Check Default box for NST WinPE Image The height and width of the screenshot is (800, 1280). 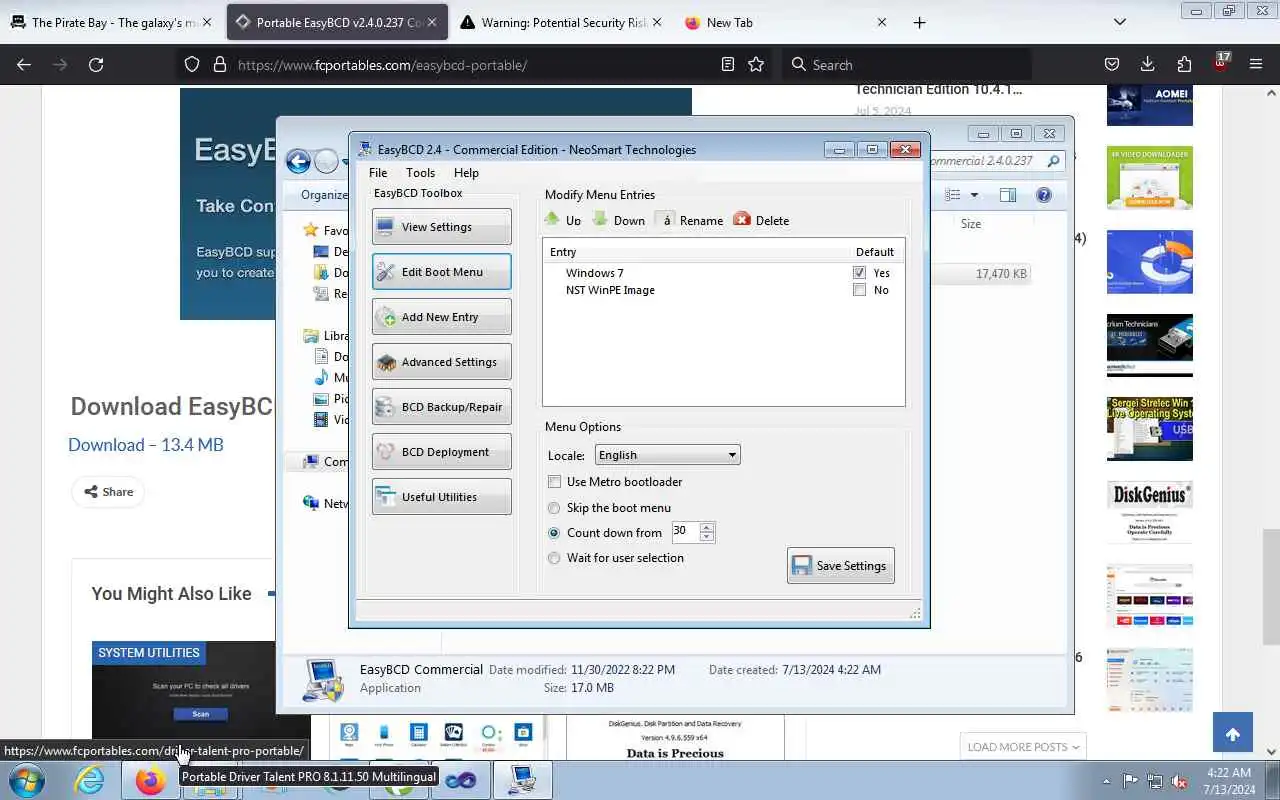859,290
